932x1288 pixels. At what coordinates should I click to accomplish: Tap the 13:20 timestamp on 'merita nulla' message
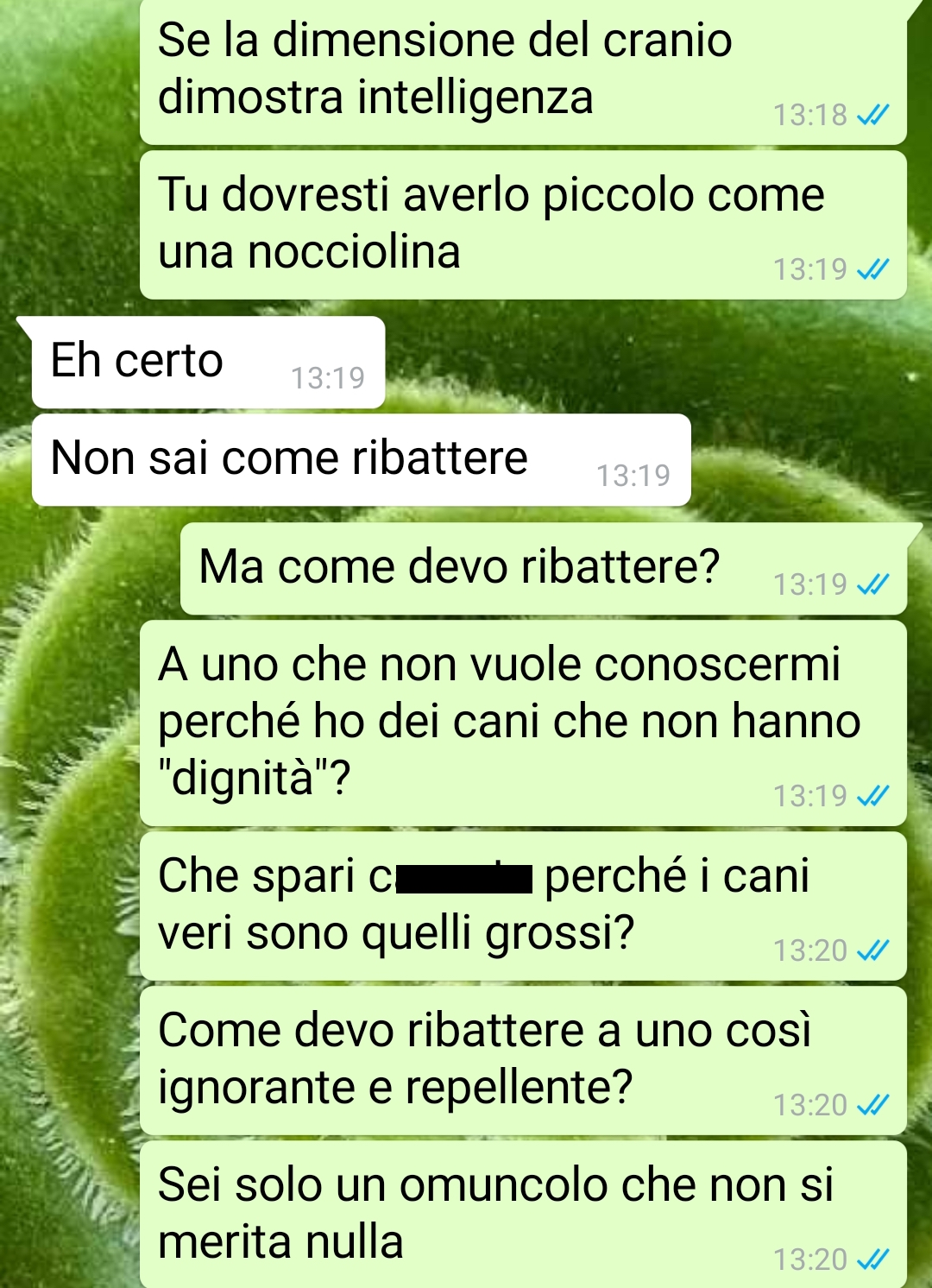click(x=810, y=1260)
